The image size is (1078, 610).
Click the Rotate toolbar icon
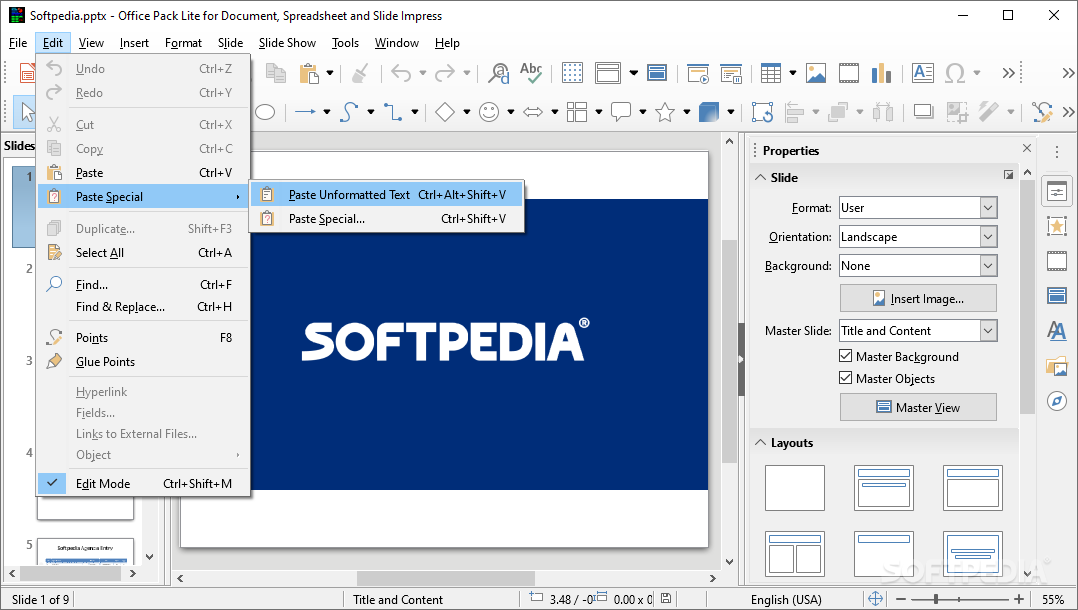[762, 111]
